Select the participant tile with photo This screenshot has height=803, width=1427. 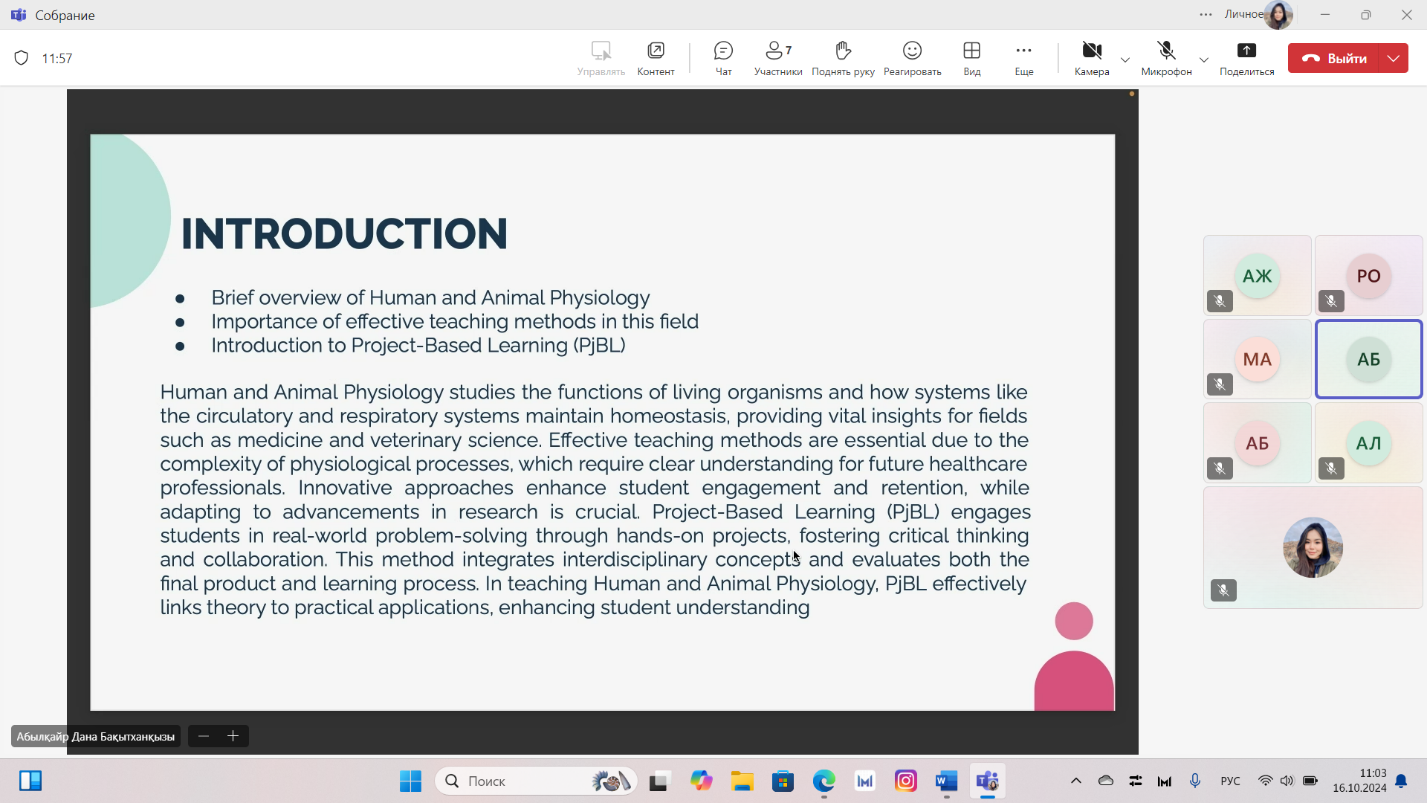click(x=1313, y=547)
